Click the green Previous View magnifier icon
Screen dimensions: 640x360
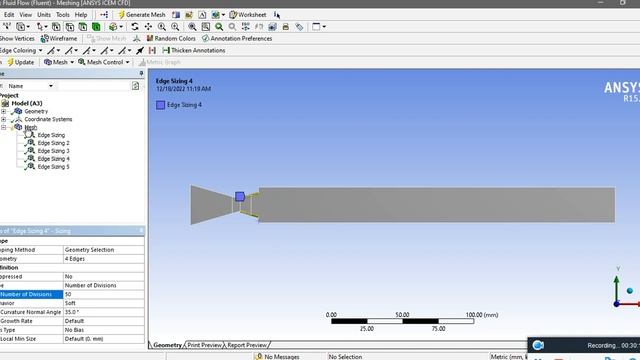[x=219, y=27]
